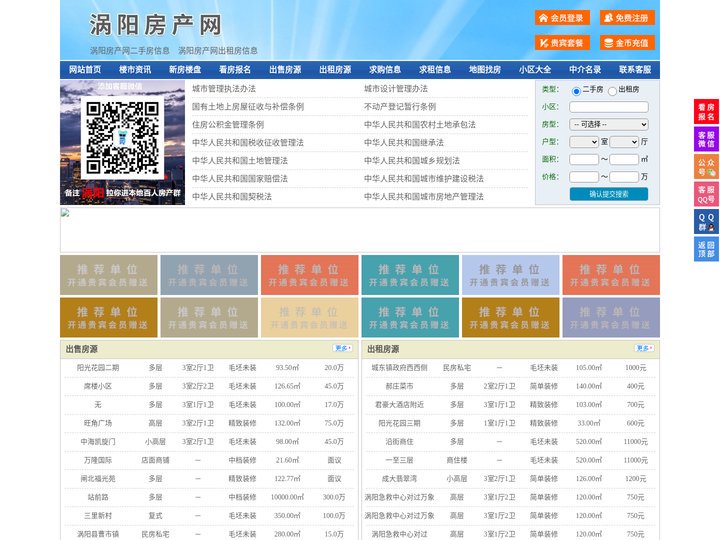The image size is (720, 540).
Task: Click the QR code image
Action: pyautogui.click(x=122, y=137)
